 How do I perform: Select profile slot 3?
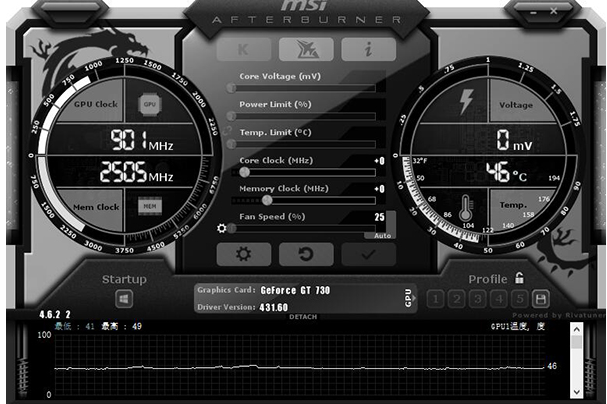pyautogui.click(x=479, y=298)
